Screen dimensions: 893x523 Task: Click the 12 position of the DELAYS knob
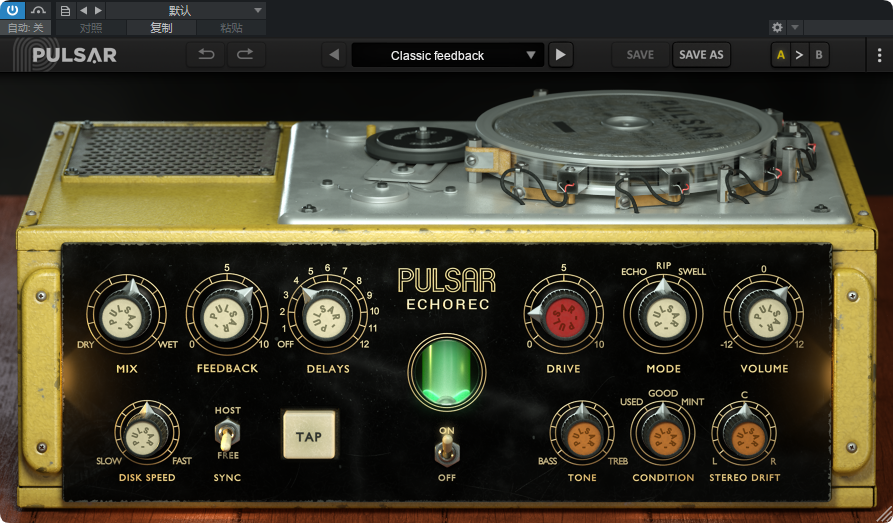click(x=364, y=344)
